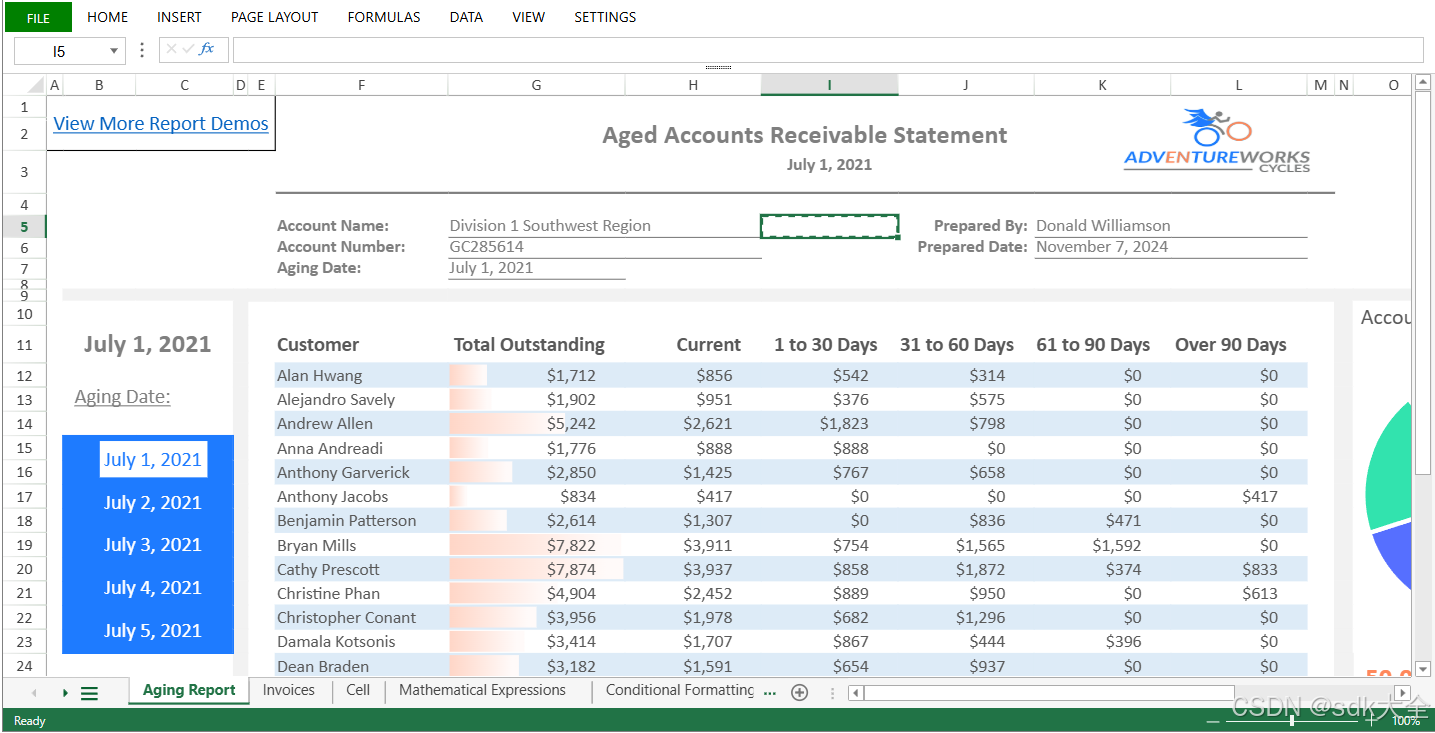This screenshot has height=733, width=1435.
Task: Click the vertical dots beside name box
Action: click(x=142, y=50)
